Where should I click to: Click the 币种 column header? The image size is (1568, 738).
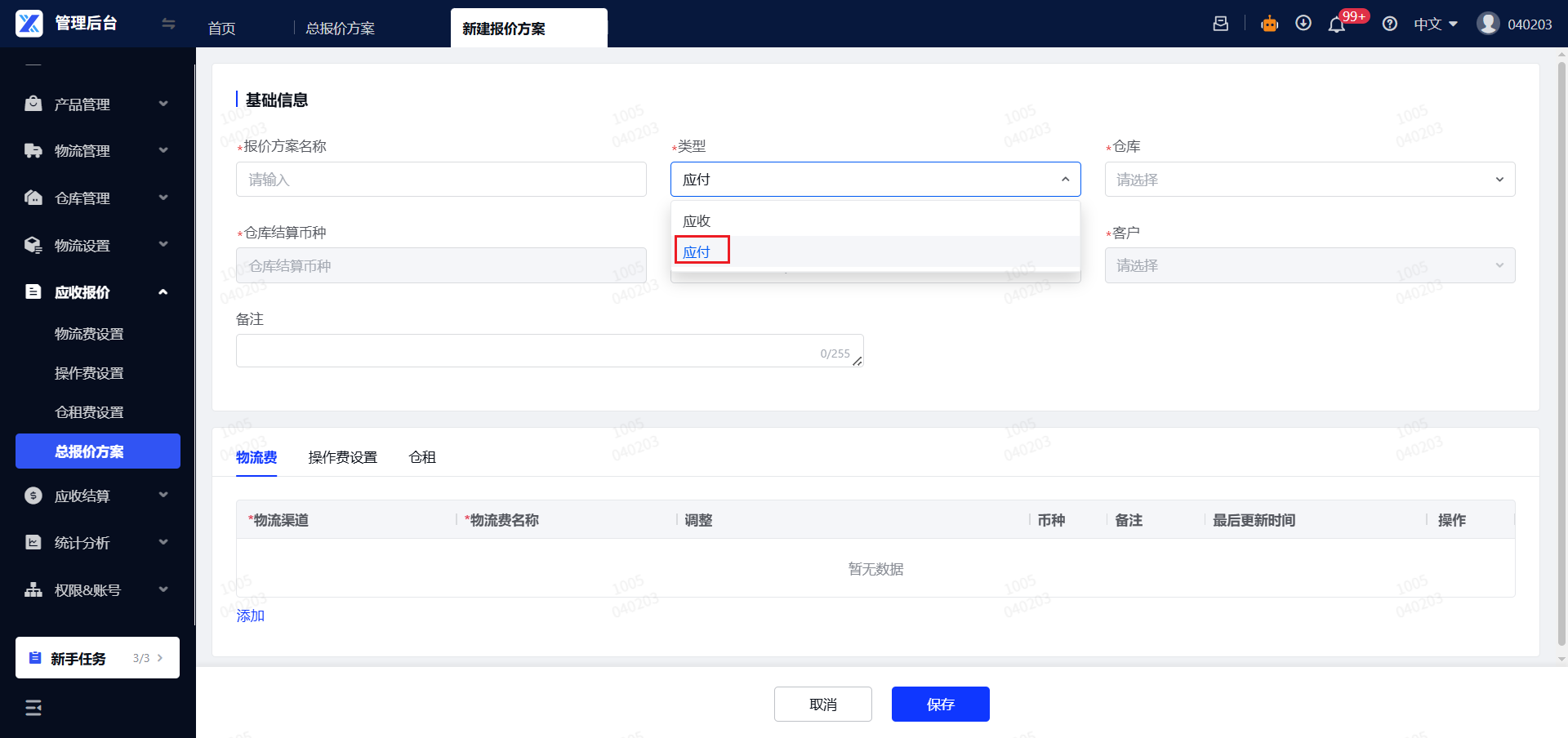click(1051, 520)
